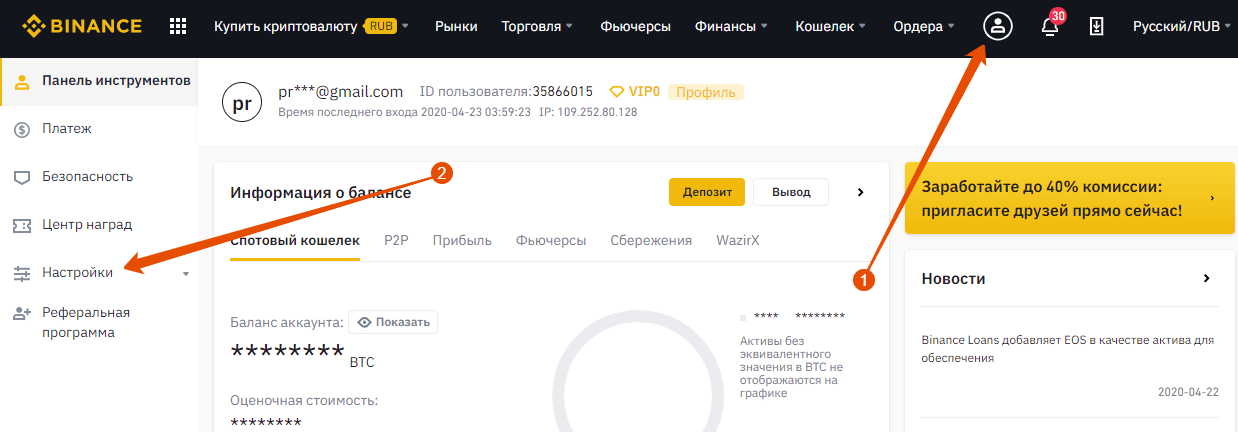Click arrow on referral commission banner
The image size is (1238, 432).
1213,199
